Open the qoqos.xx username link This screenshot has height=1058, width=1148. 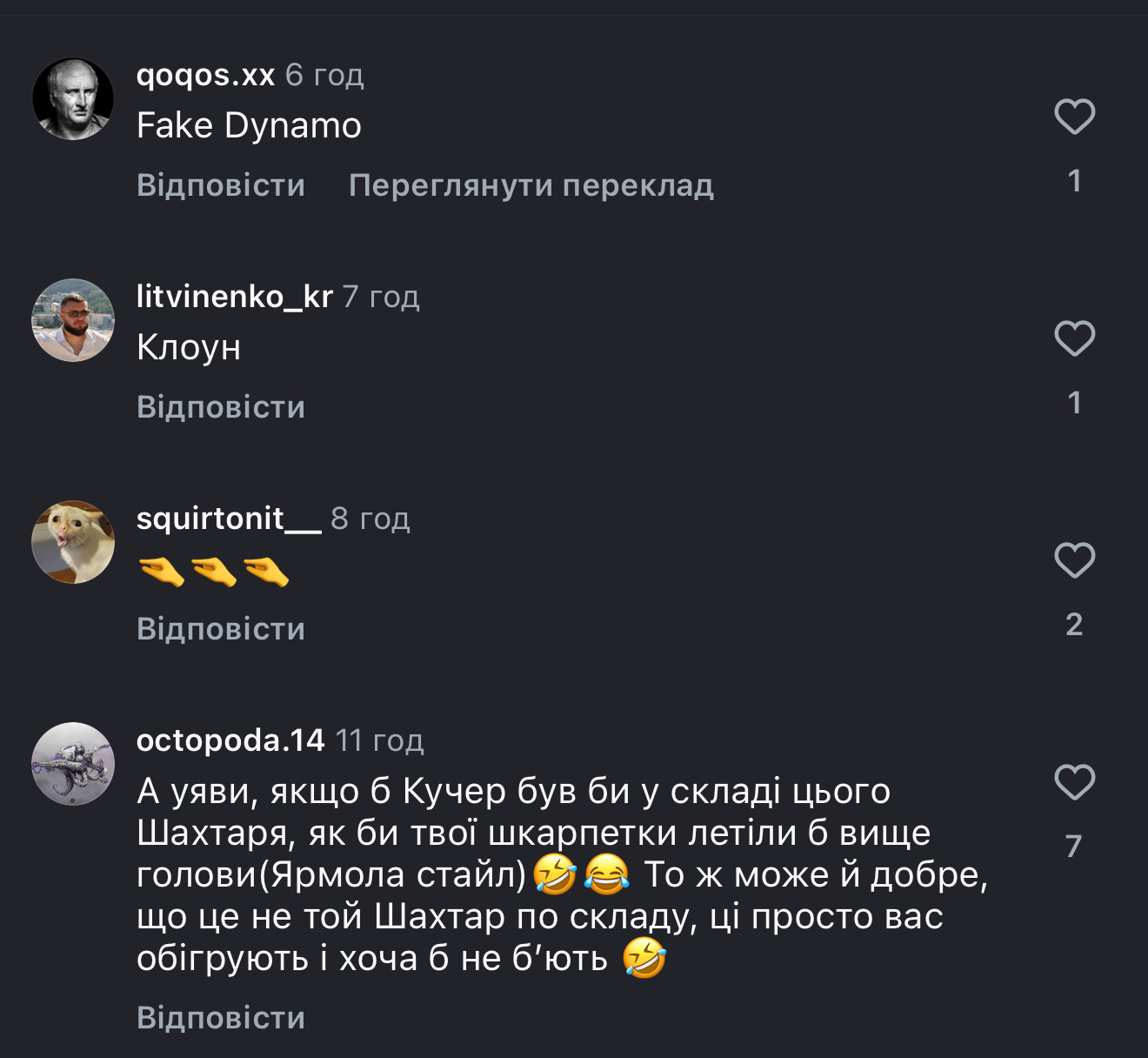tap(205, 76)
